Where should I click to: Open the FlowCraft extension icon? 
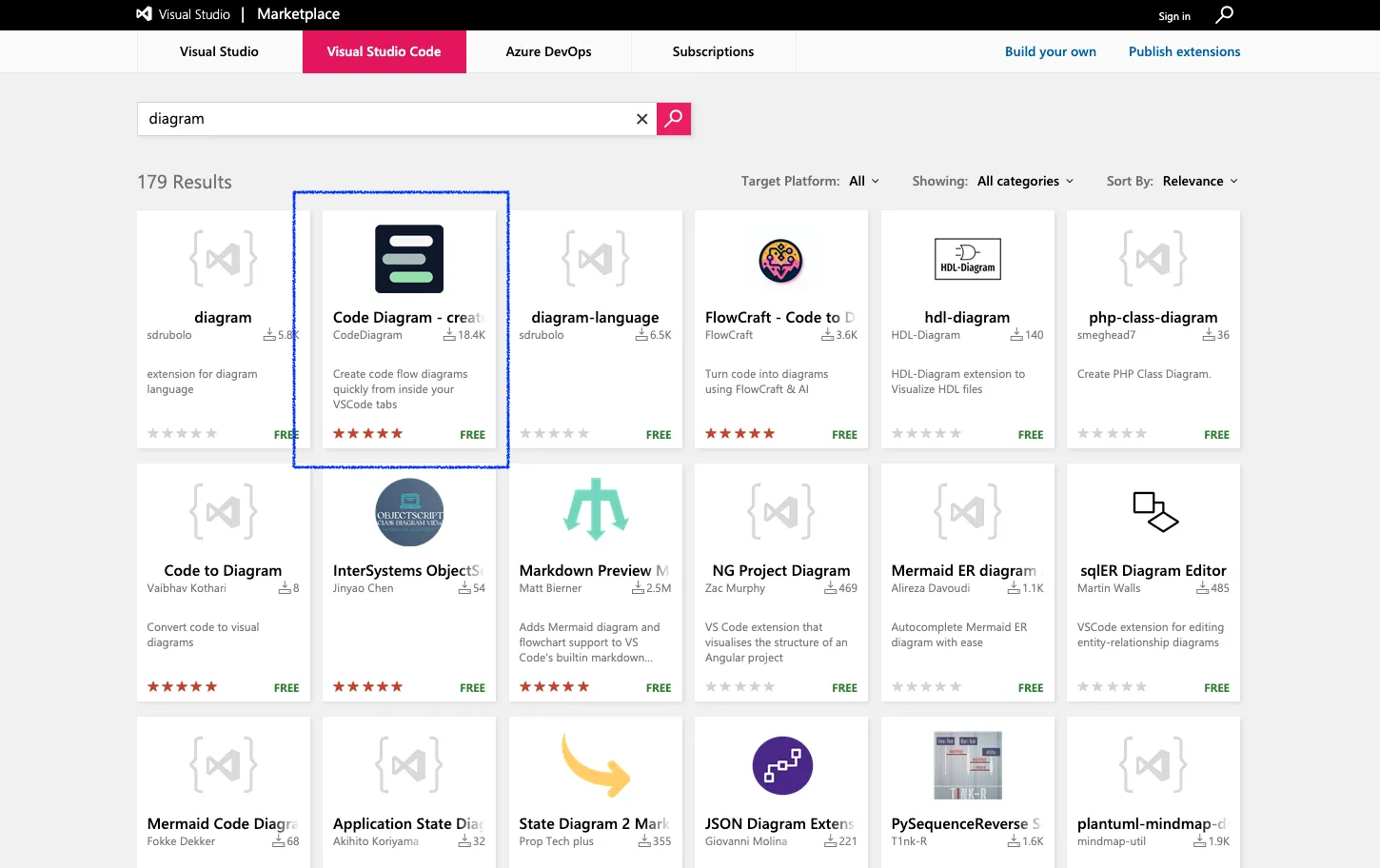780,260
